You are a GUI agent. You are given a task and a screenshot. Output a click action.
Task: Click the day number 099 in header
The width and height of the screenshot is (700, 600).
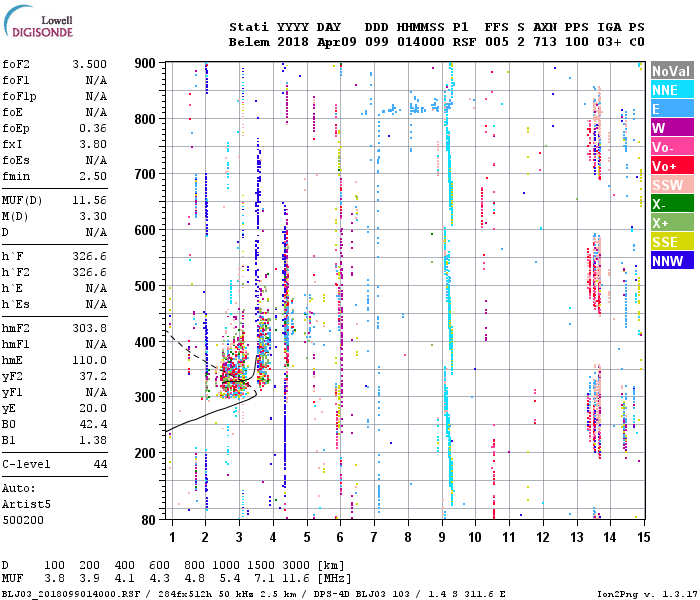[x=377, y=42]
